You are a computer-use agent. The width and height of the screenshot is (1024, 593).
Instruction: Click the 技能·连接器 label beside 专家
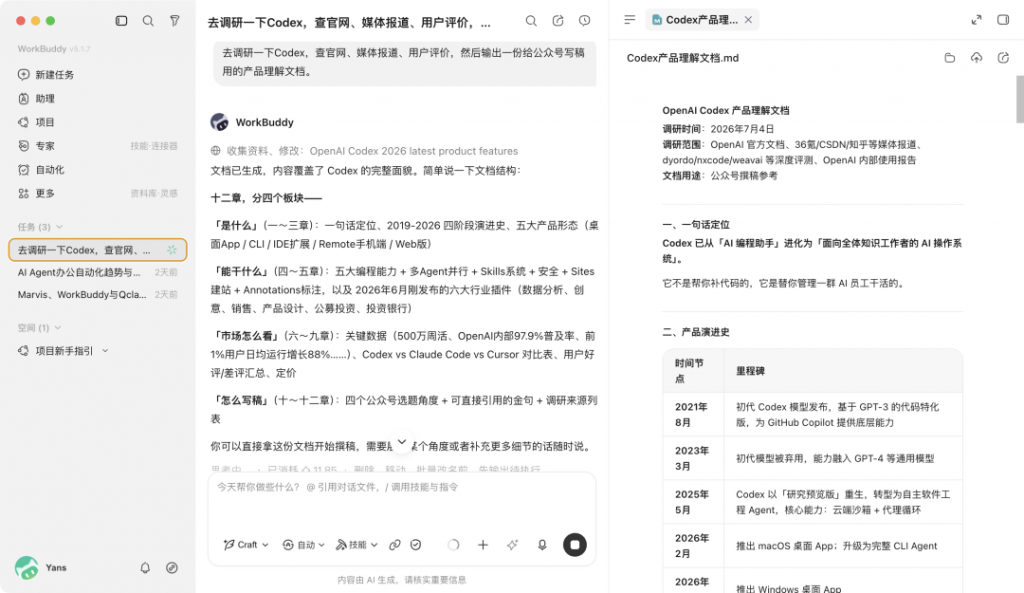[x=153, y=146]
